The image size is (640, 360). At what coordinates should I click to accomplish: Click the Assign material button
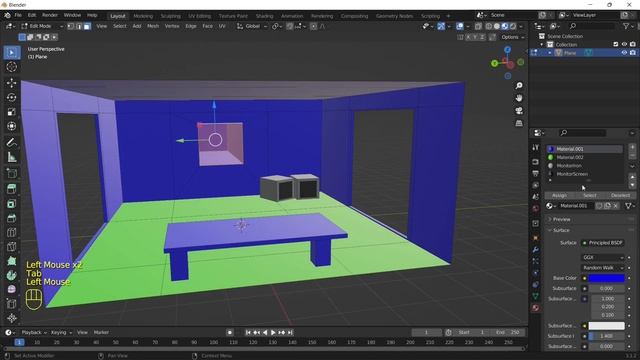[x=559, y=196]
